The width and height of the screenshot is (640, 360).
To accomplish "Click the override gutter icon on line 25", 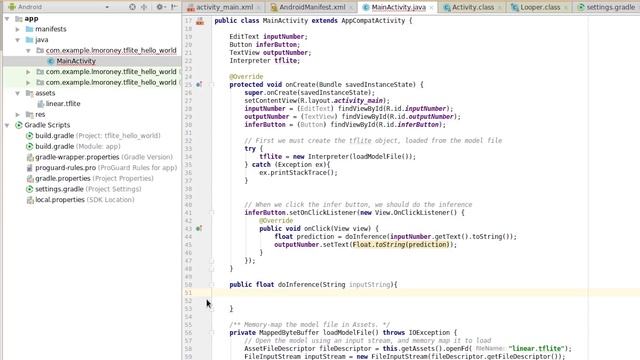I will (x=199, y=84).
